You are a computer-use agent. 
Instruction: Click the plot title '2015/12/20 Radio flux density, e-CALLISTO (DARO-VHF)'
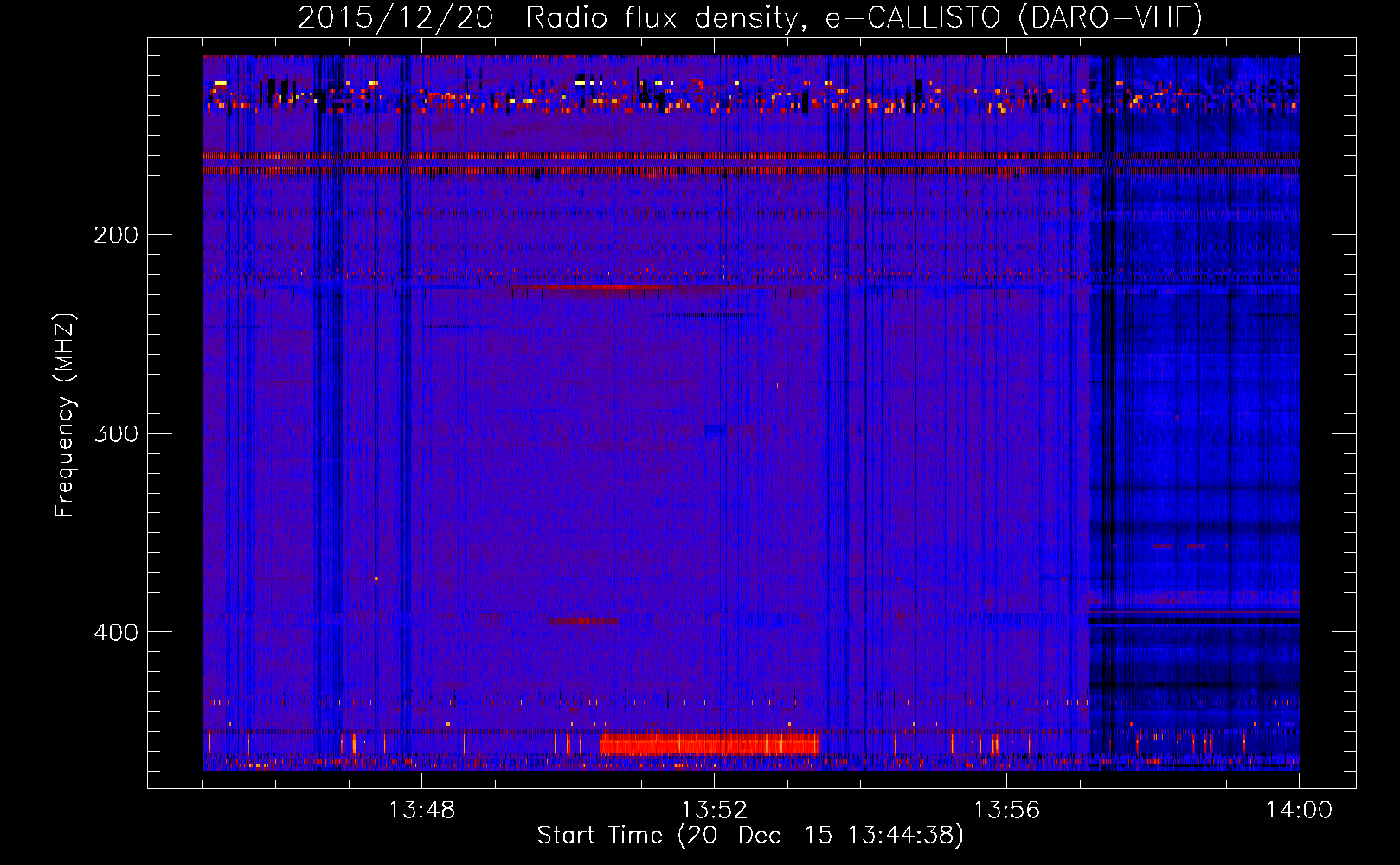pos(750,17)
